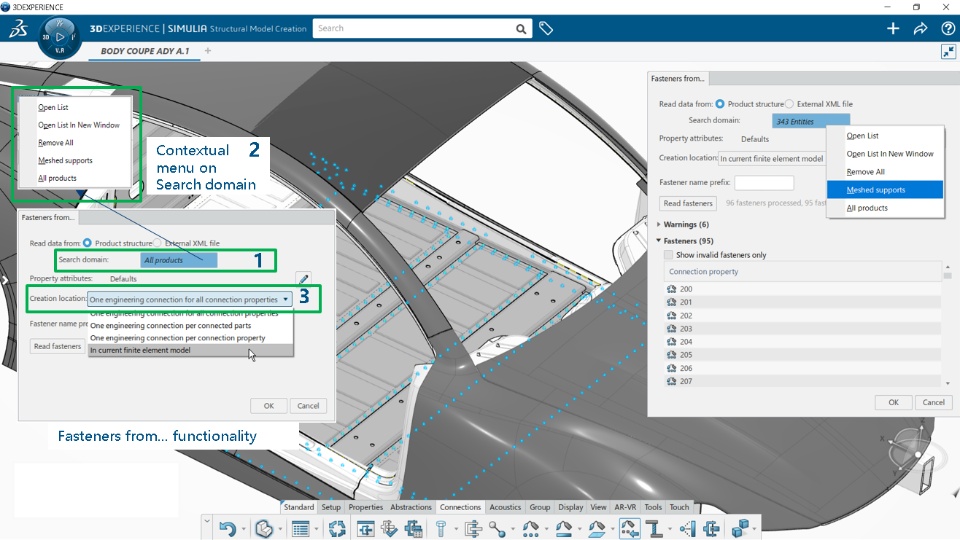Click the Update cycle arrows icon
This screenshot has height=540, width=960.
coord(337,528)
